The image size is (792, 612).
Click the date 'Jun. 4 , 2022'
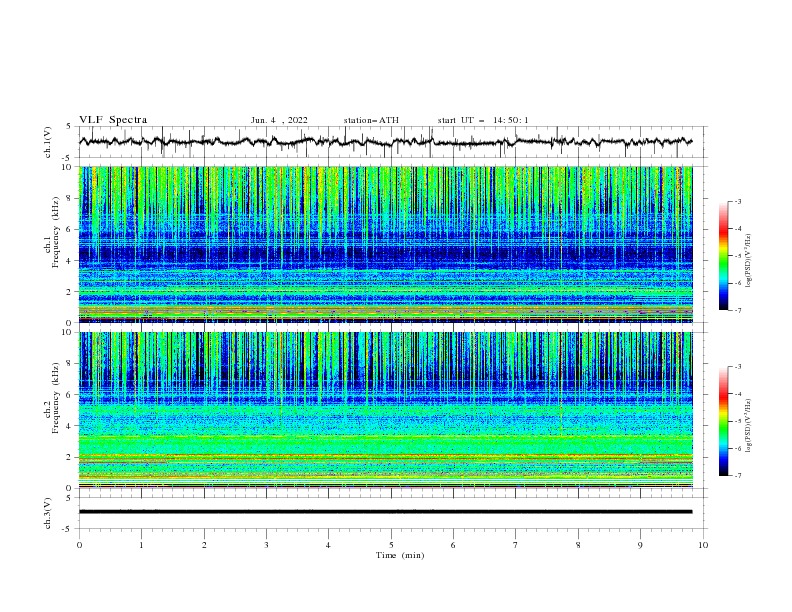(279, 120)
